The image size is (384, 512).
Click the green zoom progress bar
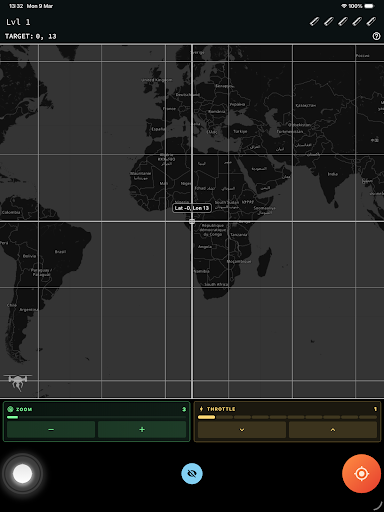tap(96, 417)
